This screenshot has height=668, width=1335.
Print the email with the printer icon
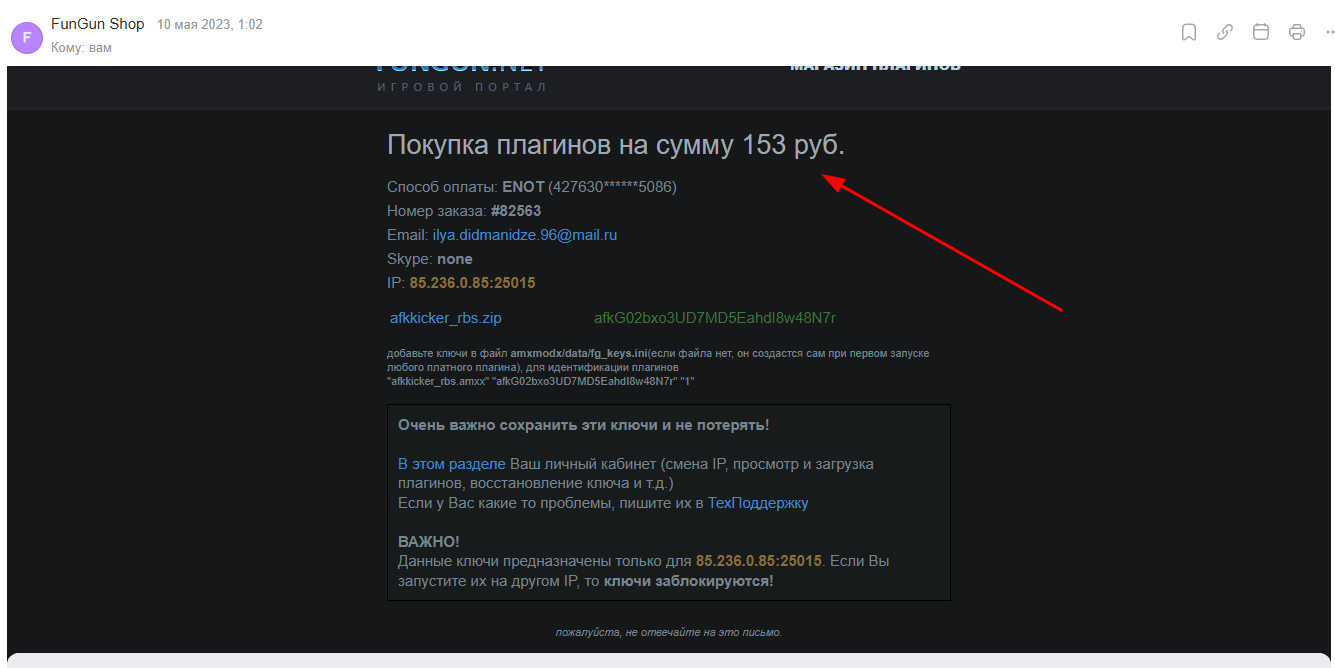click(1297, 32)
